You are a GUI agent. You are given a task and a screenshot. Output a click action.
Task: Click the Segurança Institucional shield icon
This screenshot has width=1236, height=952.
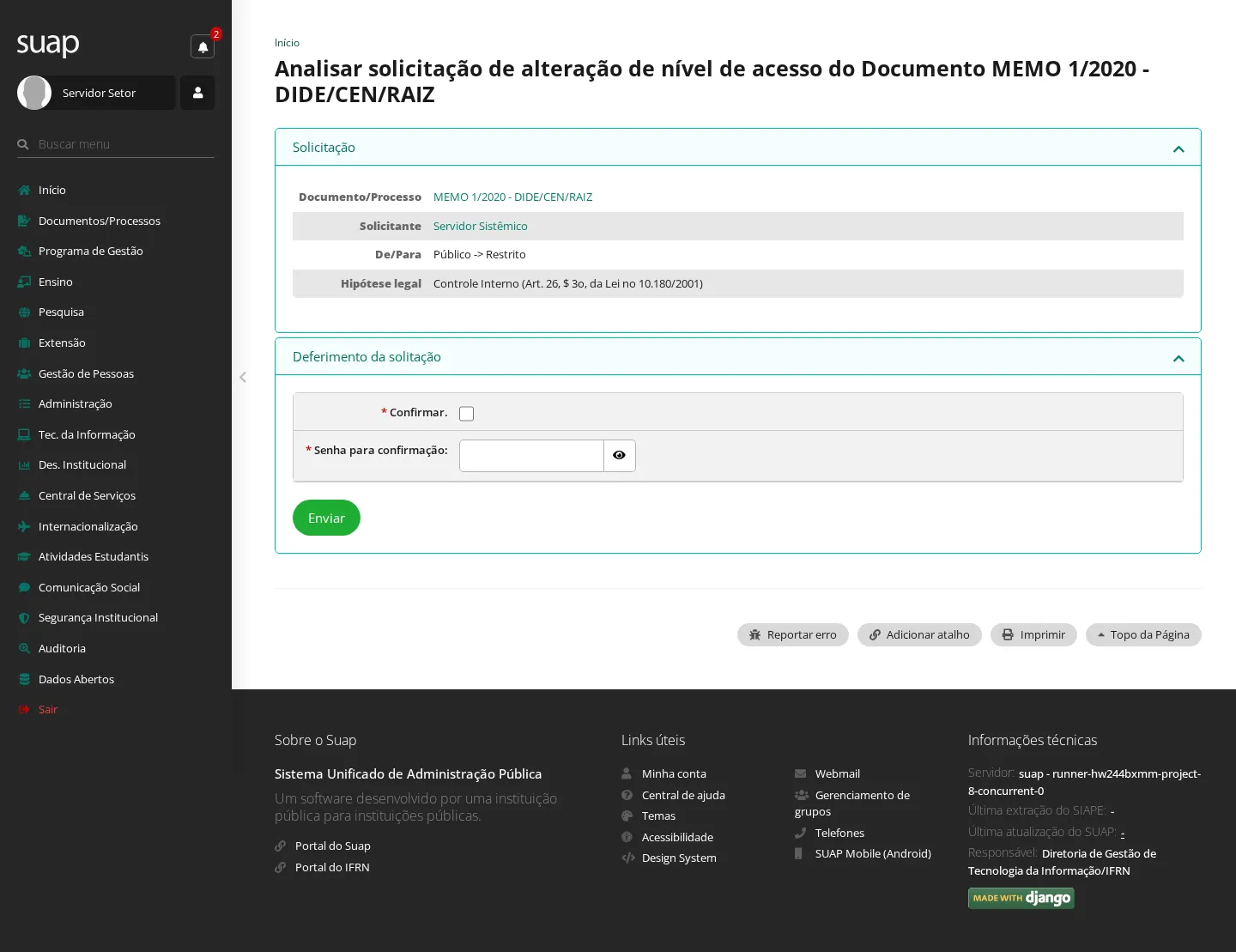[x=24, y=618]
